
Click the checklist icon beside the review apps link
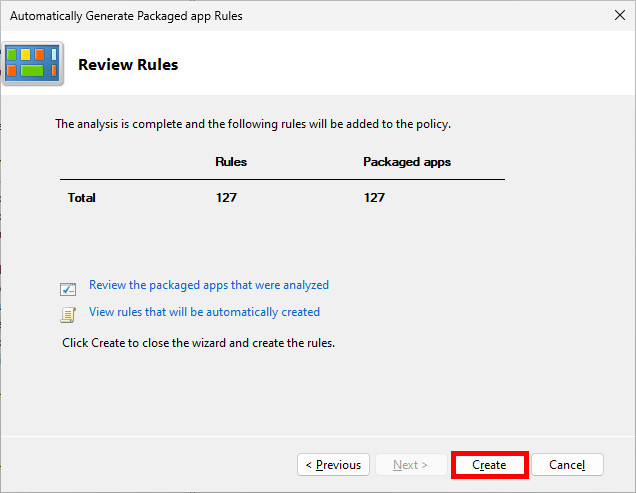pos(68,289)
